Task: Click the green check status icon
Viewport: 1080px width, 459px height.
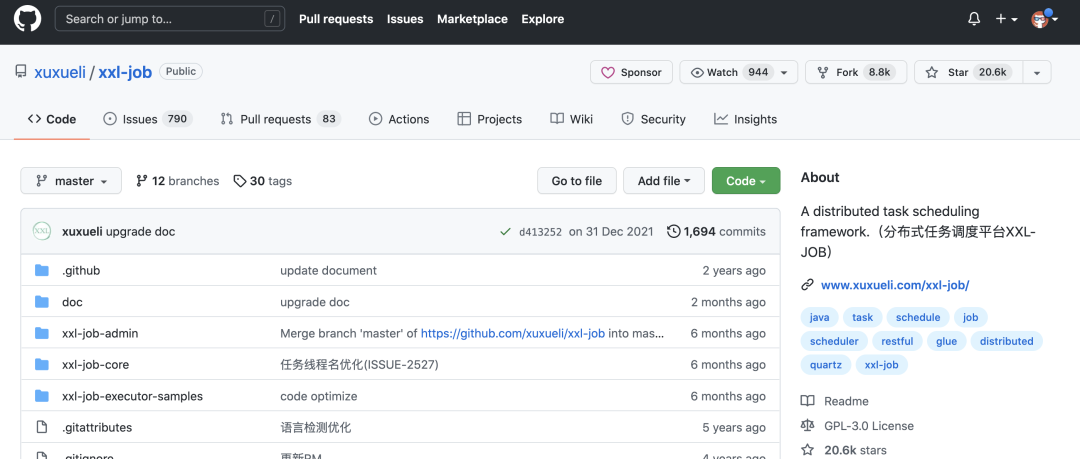Action: 506,232
